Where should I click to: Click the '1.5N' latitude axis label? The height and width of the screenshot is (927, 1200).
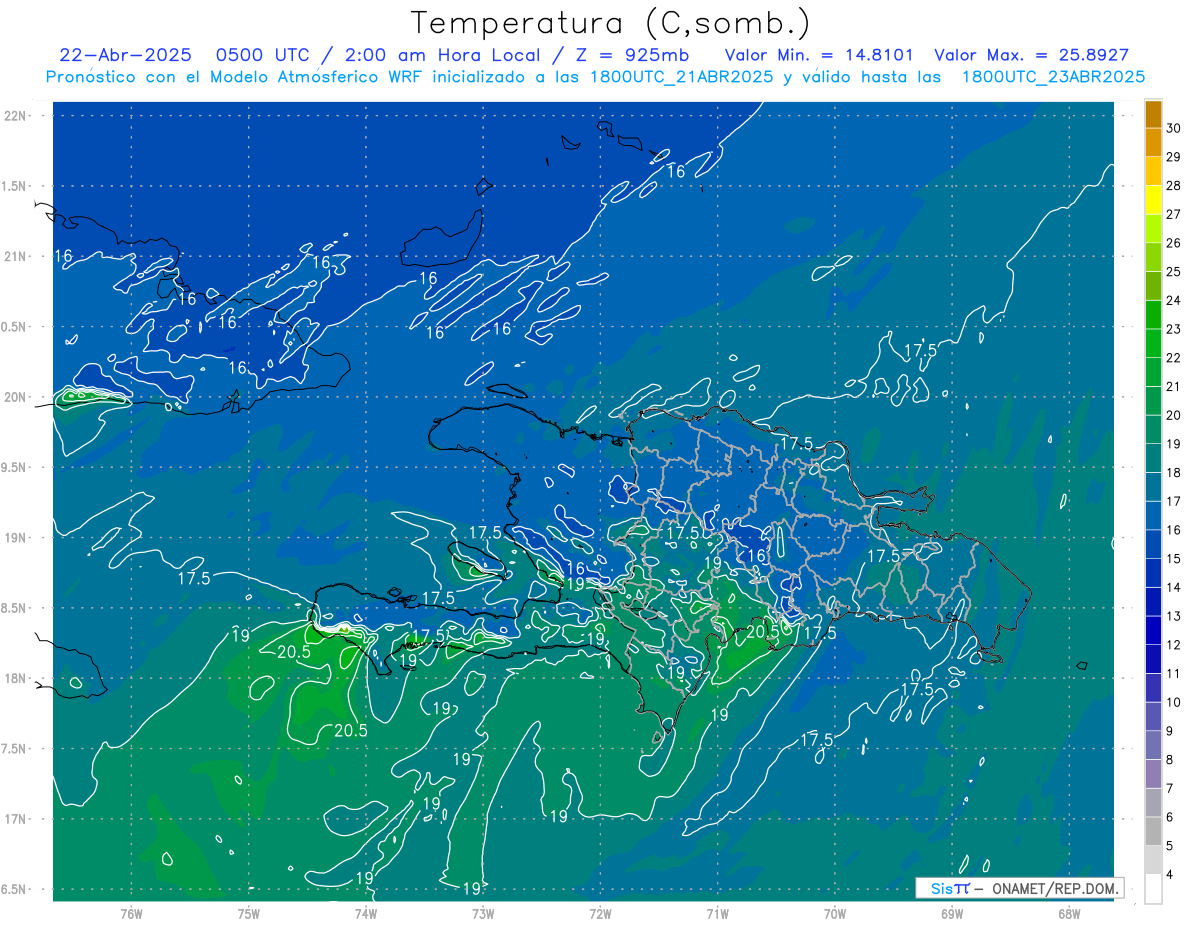(15, 186)
